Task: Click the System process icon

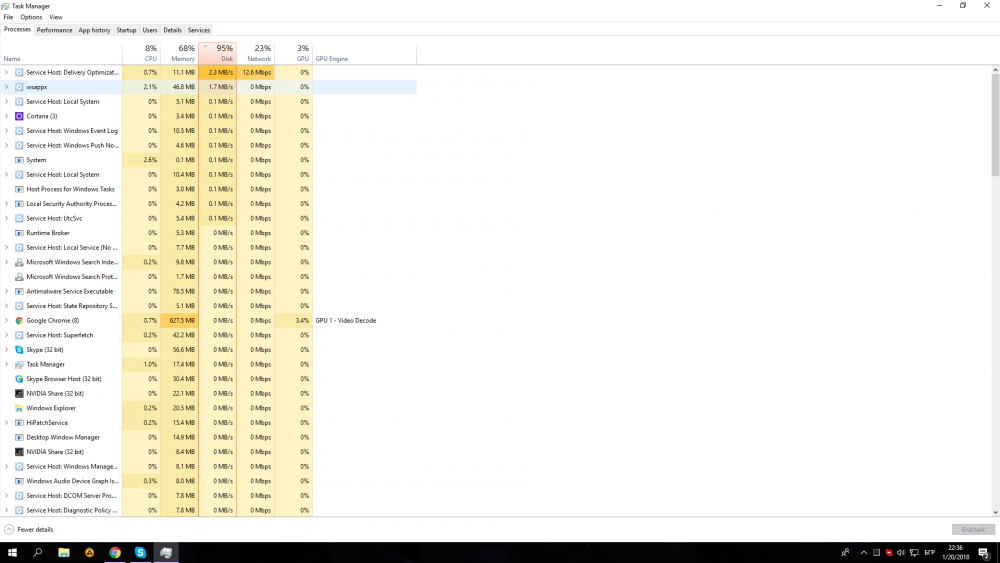Action: (x=19, y=160)
